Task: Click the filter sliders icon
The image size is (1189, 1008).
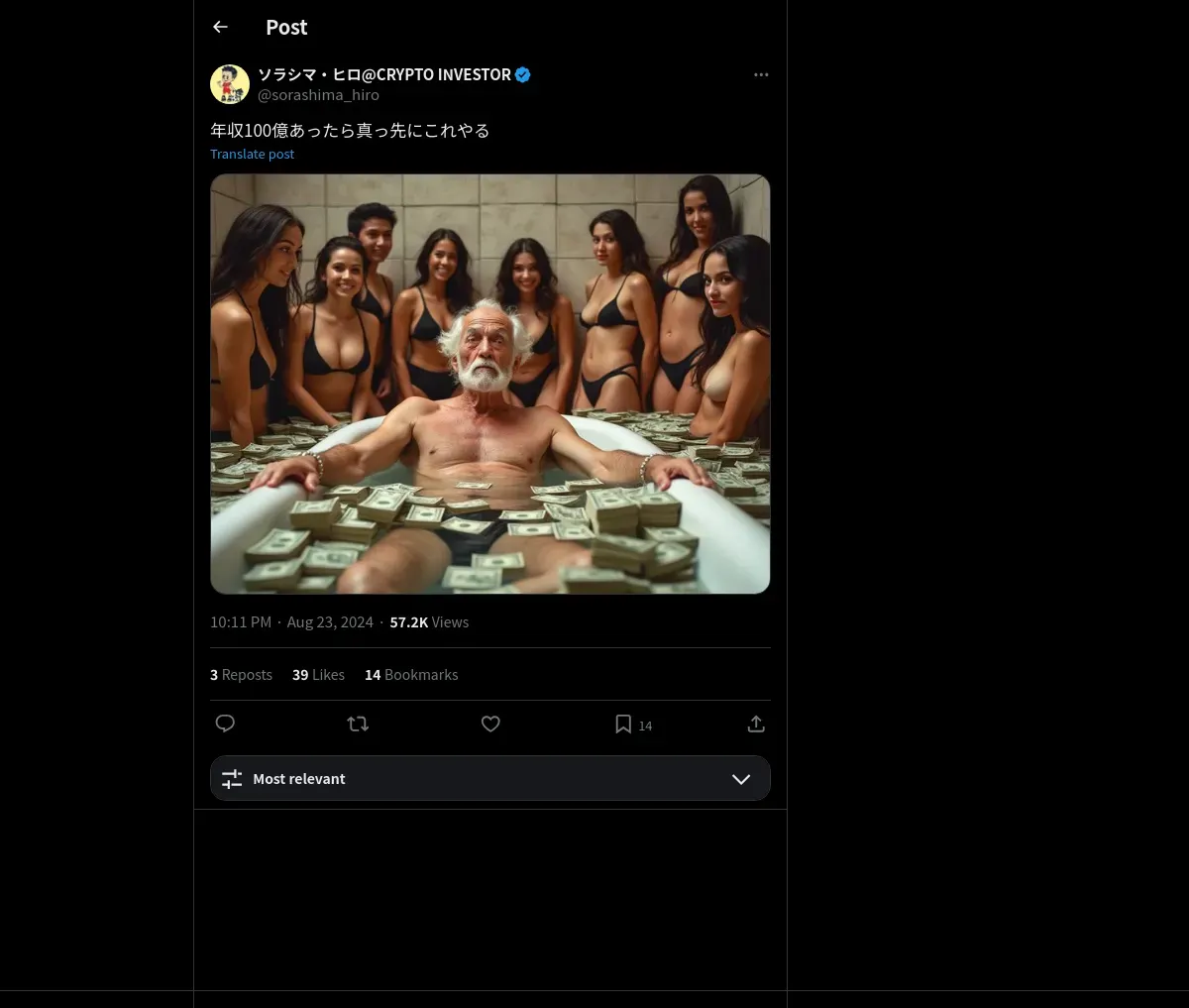Action: tap(232, 779)
